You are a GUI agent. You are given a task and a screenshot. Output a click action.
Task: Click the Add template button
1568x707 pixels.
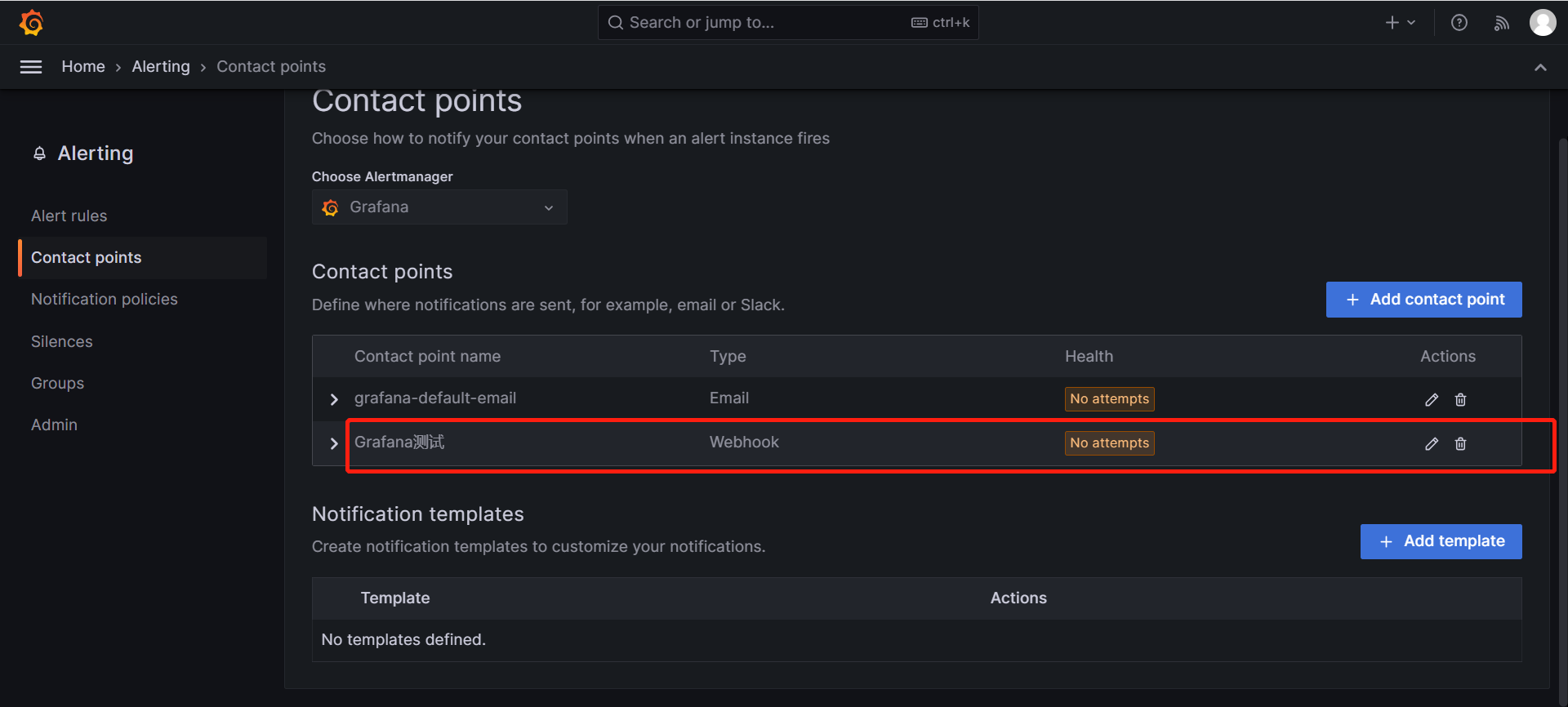1441,541
